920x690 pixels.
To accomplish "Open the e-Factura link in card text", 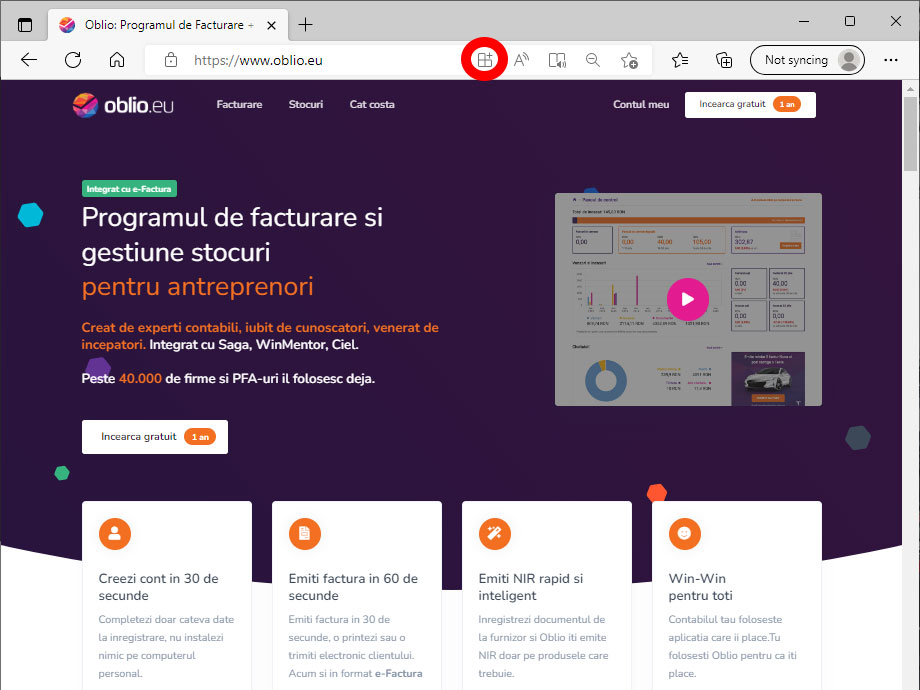I will (399, 674).
